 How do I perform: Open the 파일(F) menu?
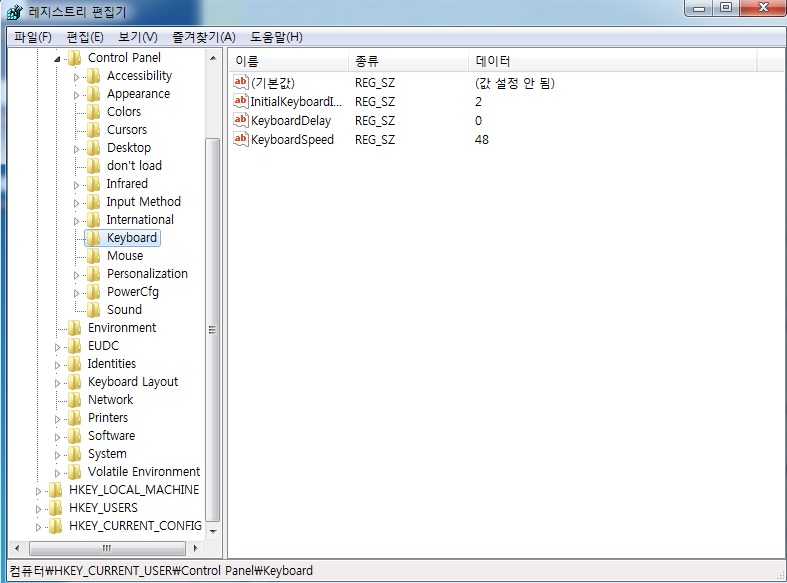point(32,37)
